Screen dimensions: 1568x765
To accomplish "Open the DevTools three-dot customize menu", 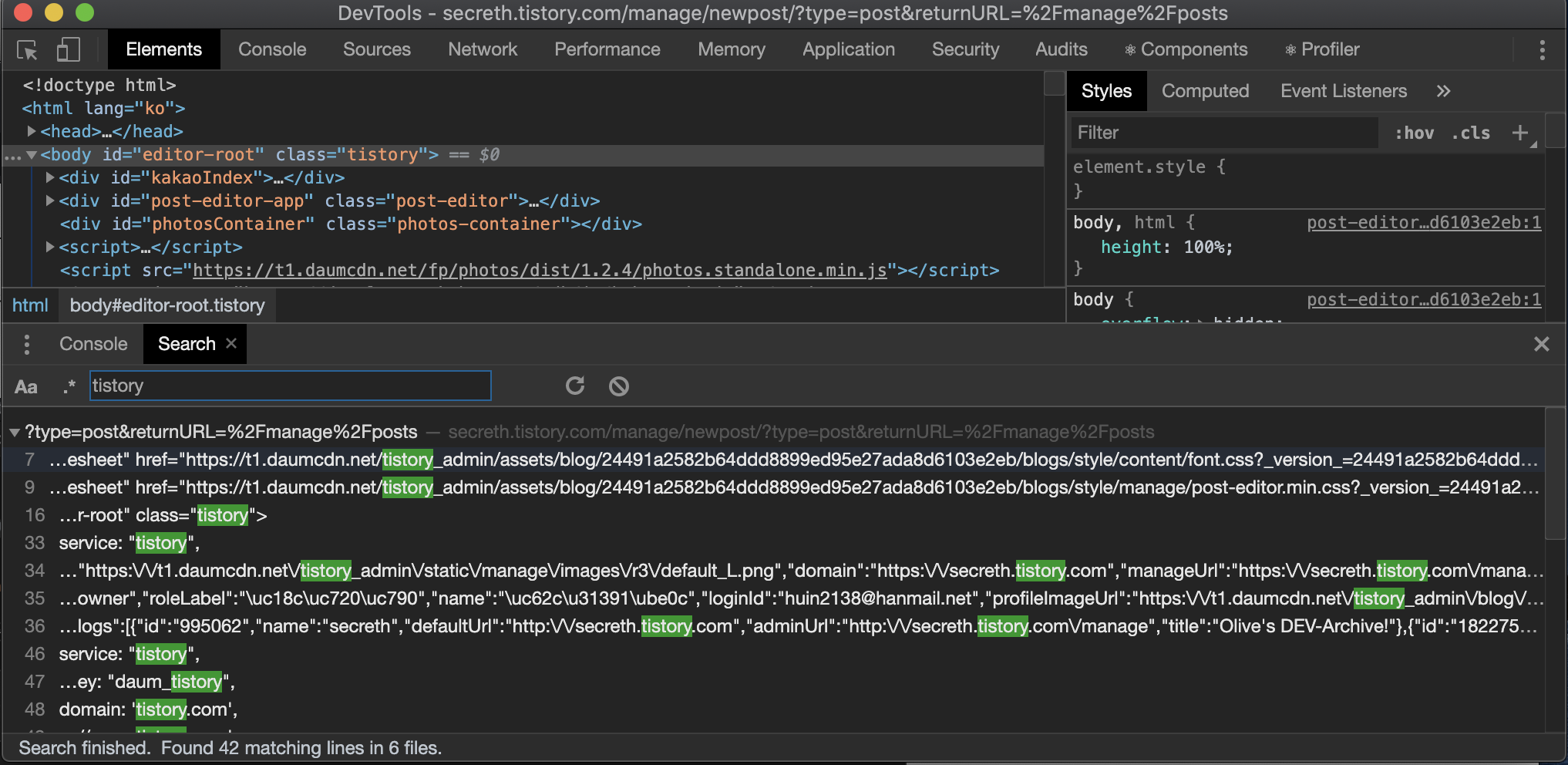I will coord(1542,50).
